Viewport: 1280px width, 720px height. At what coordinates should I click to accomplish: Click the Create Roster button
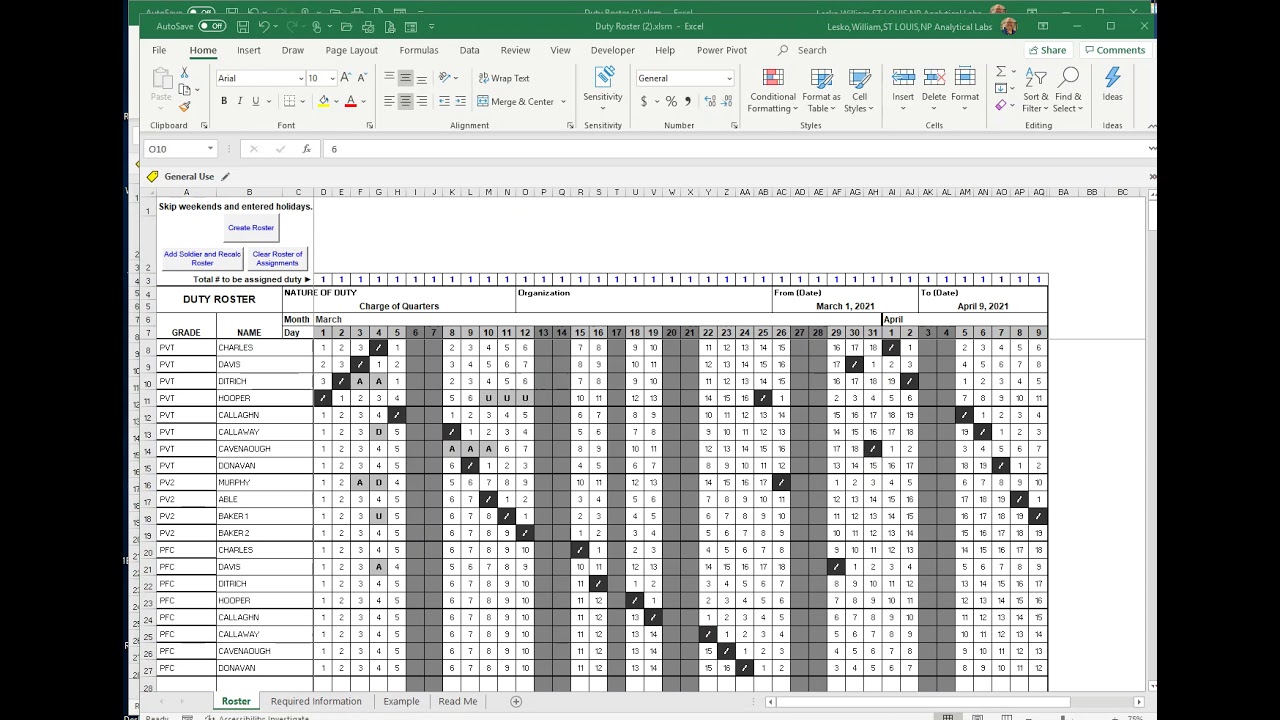tap(250, 228)
